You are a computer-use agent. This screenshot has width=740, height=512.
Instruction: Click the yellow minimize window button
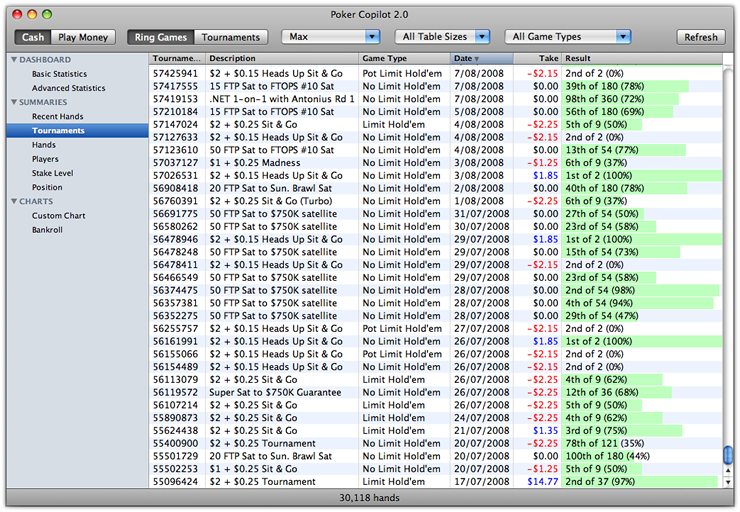tap(32, 14)
